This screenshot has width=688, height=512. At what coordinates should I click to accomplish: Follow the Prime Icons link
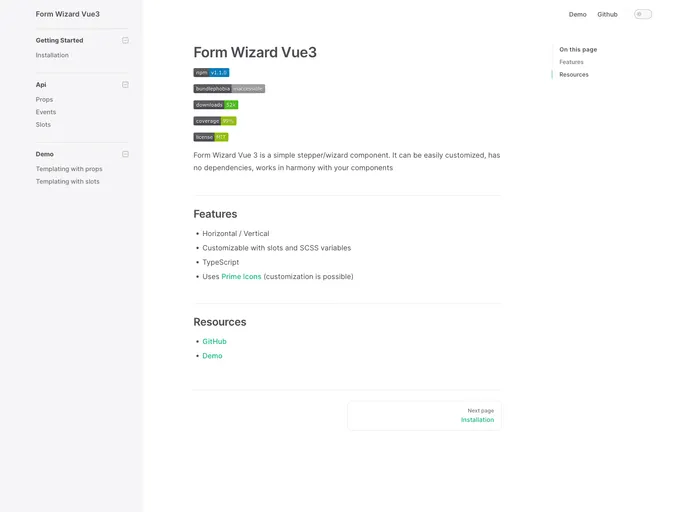(x=241, y=277)
